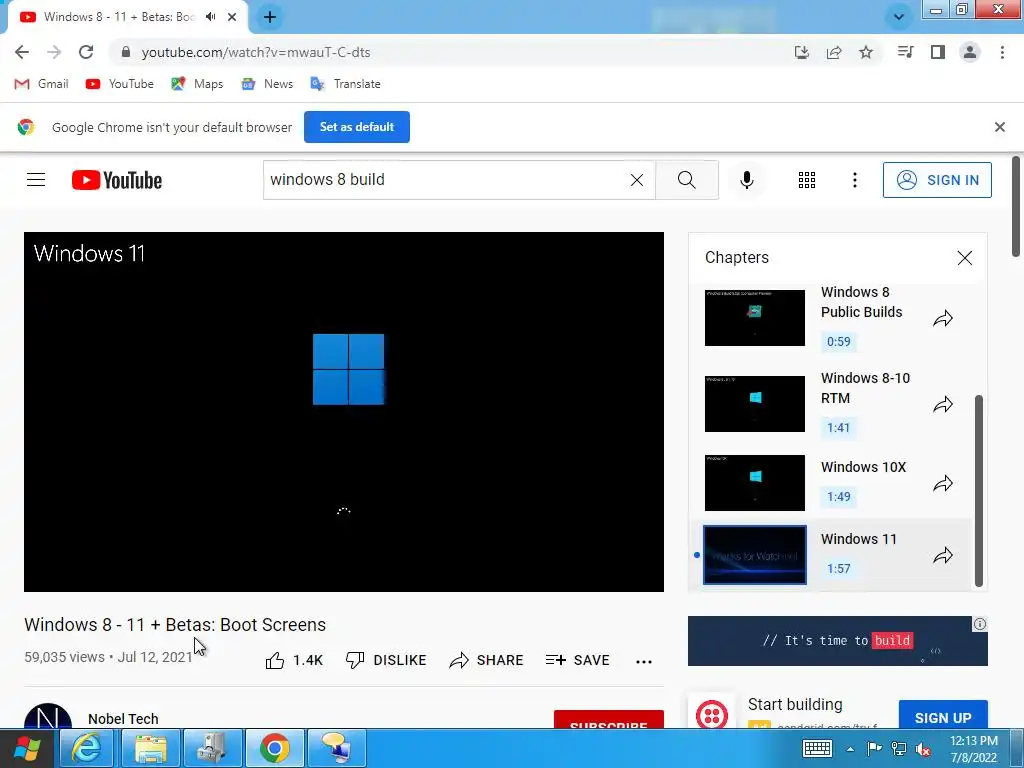Open a new tab with the plus button
This screenshot has height=768, width=1024.
pyautogui.click(x=270, y=17)
